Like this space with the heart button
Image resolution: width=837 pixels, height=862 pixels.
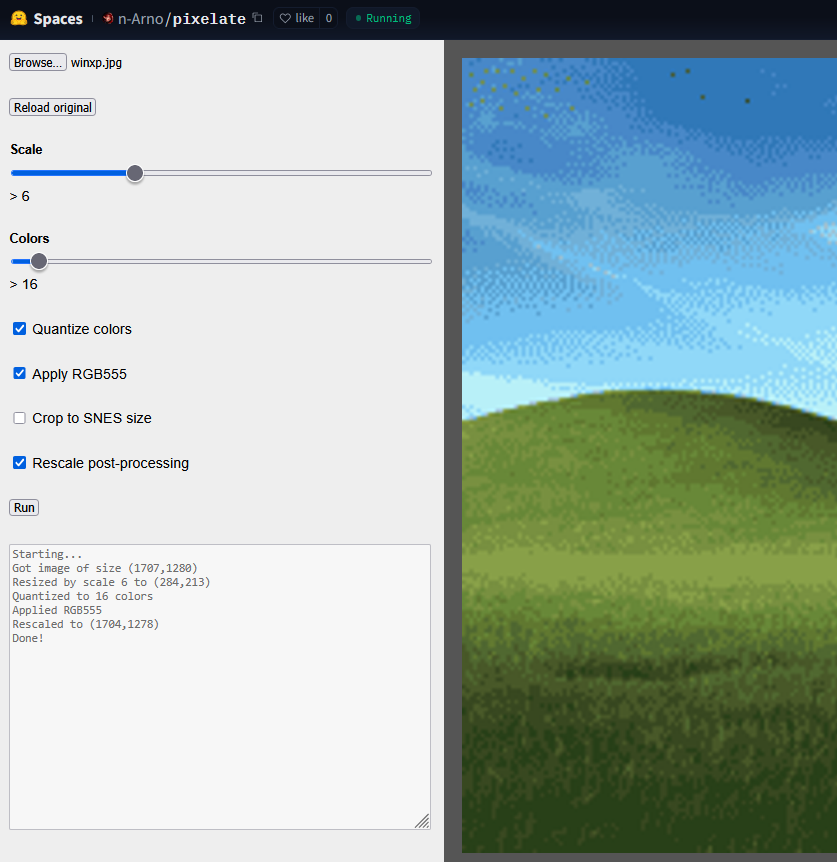tap(297, 18)
